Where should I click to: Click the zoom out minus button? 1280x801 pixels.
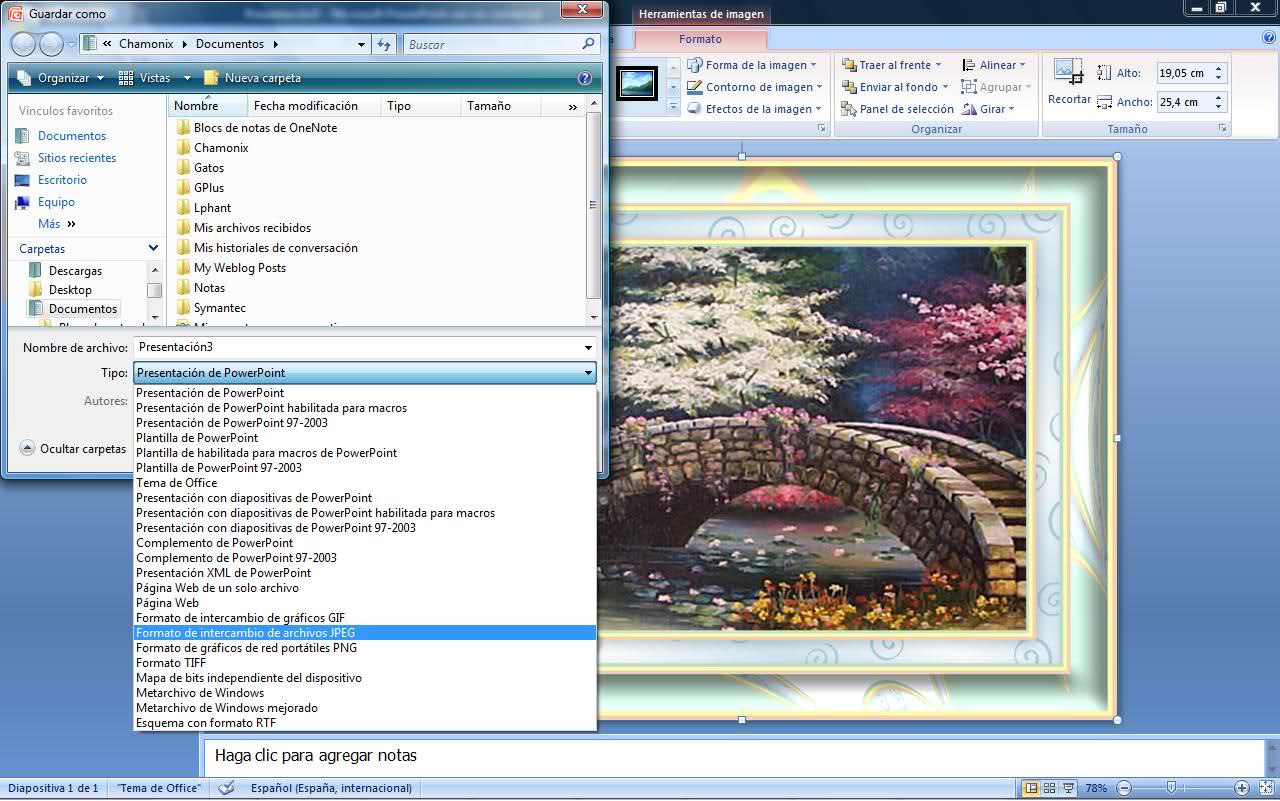pyautogui.click(x=1124, y=788)
